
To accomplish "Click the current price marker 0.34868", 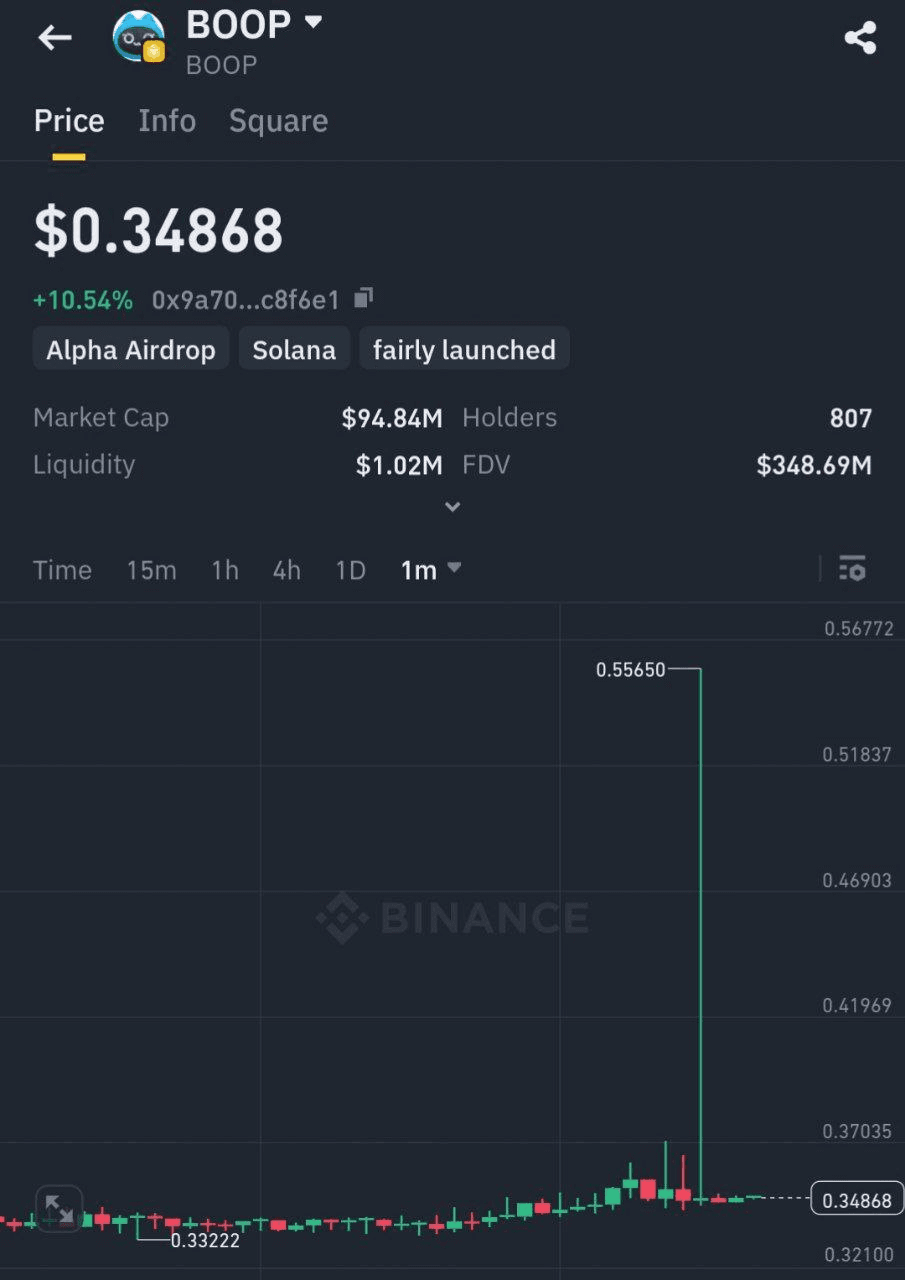I will pos(856,1199).
